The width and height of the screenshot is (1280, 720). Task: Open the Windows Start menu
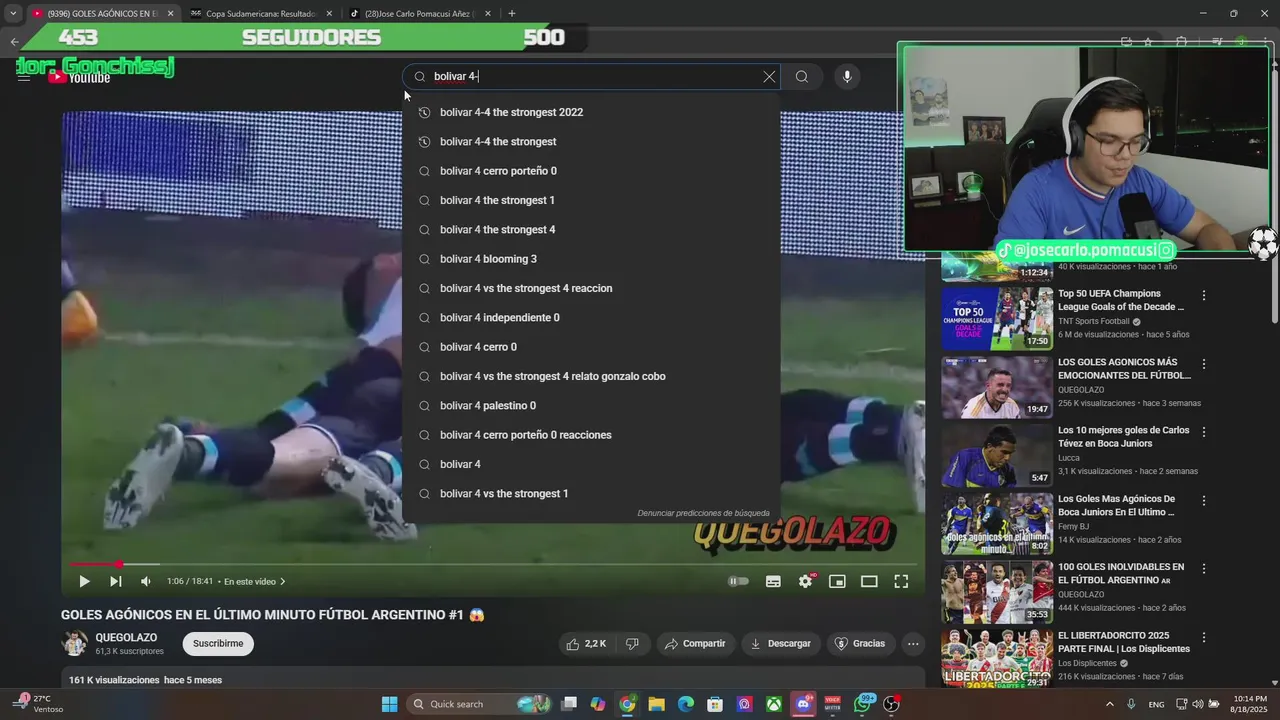[390, 704]
